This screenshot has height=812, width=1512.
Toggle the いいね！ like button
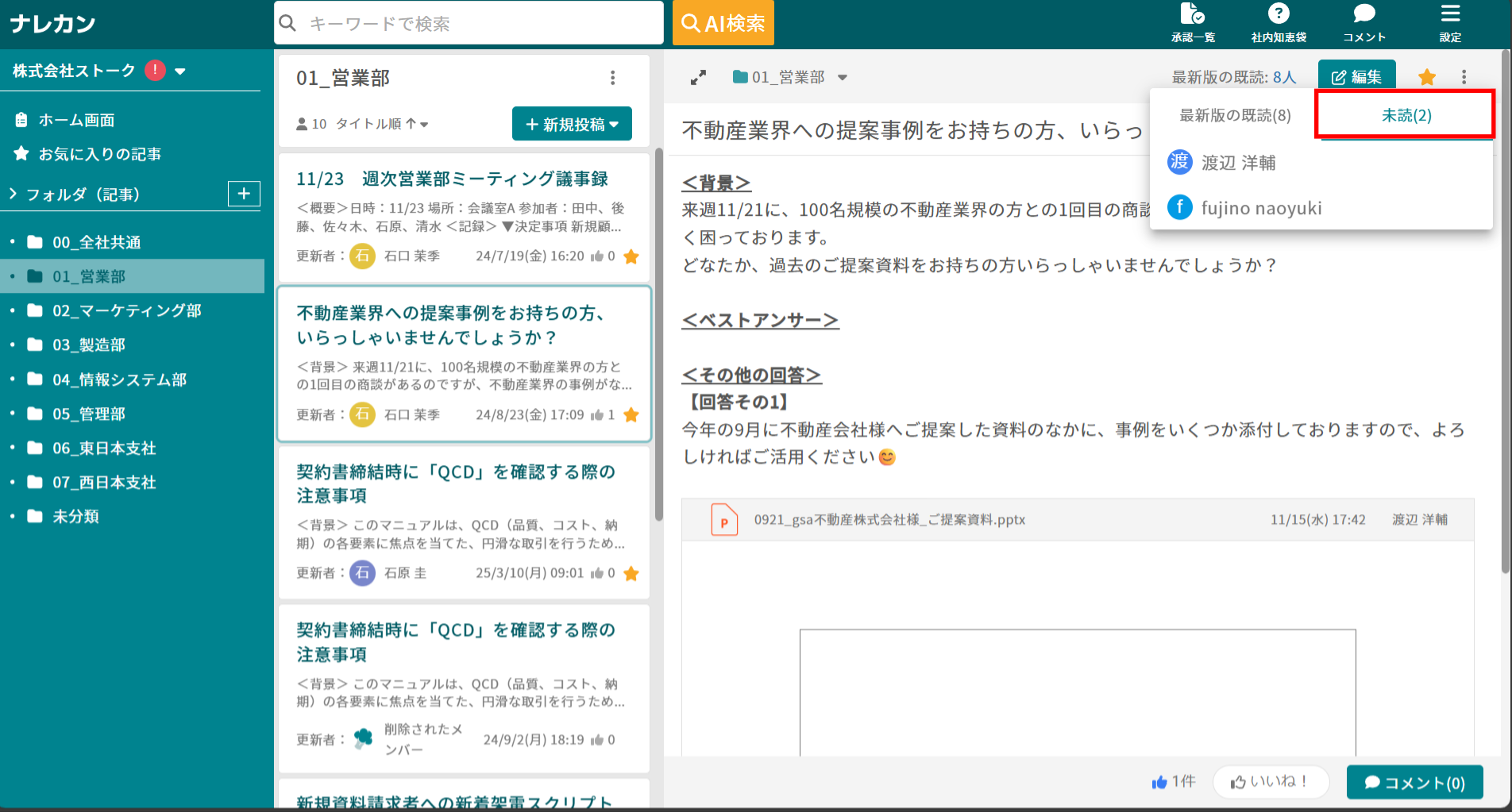[1270, 782]
